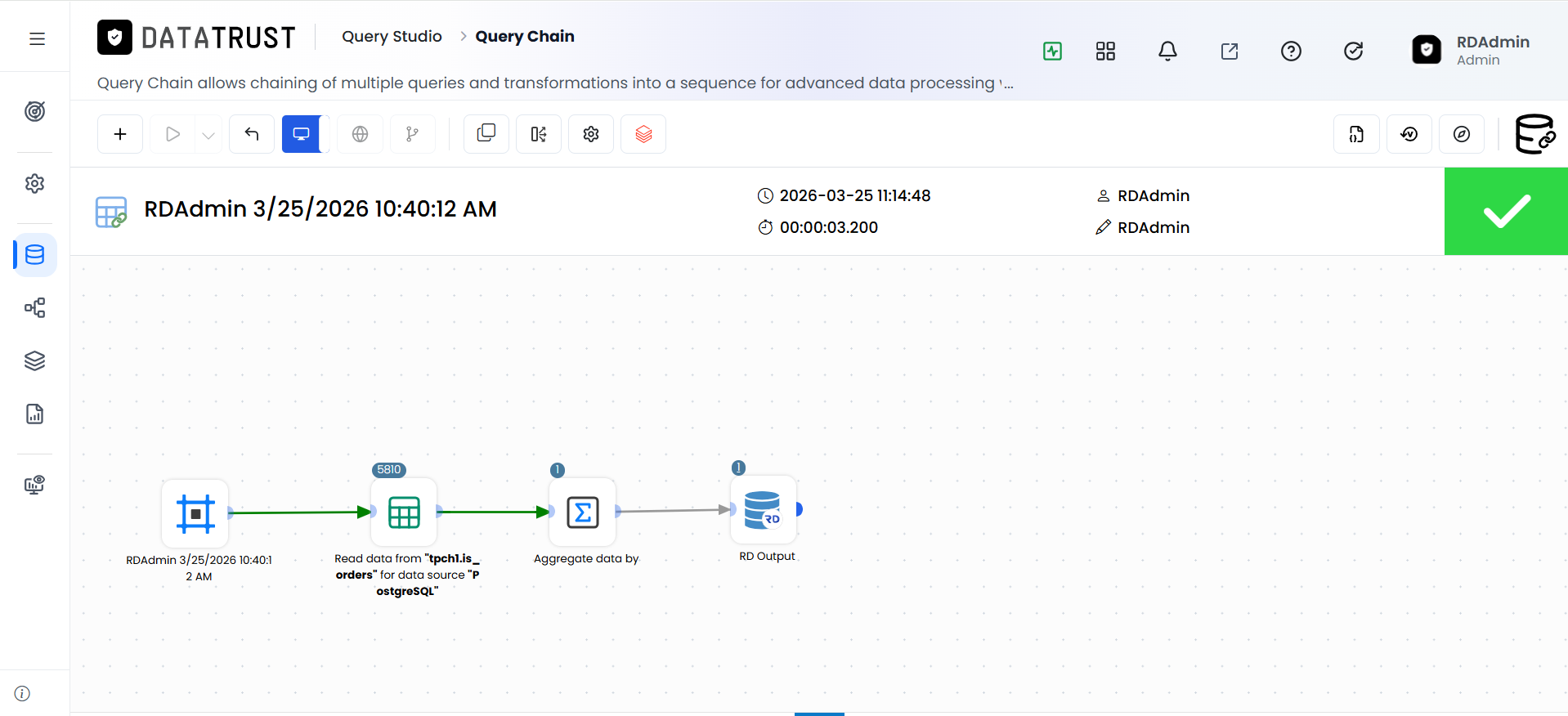Click the split panel toolbar icon
The image size is (1568, 716).
click(x=539, y=134)
